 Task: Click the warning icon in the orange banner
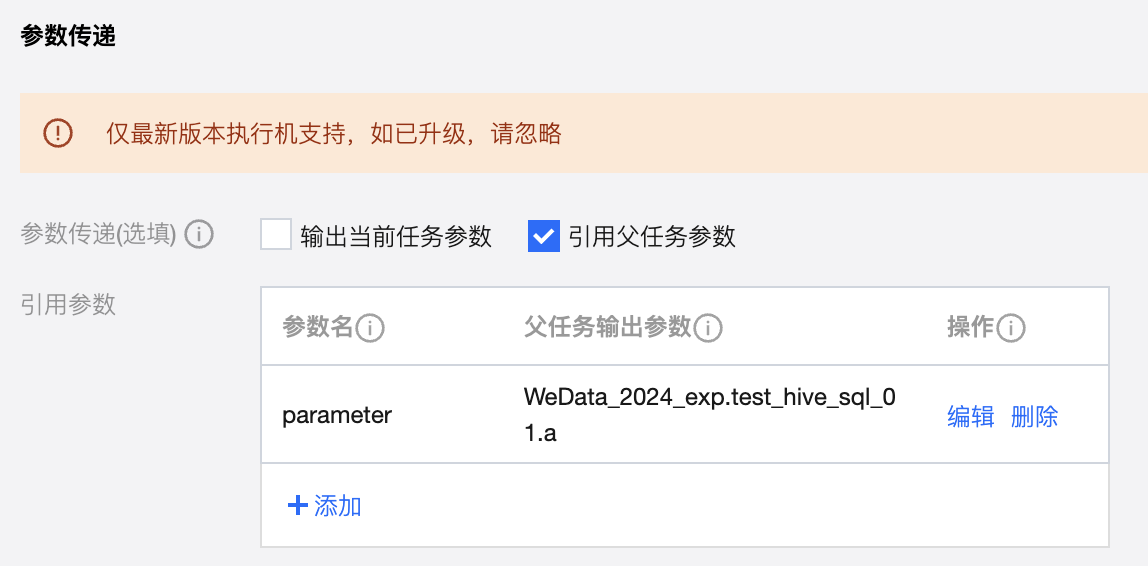pyautogui.click(x=58, y=133)
